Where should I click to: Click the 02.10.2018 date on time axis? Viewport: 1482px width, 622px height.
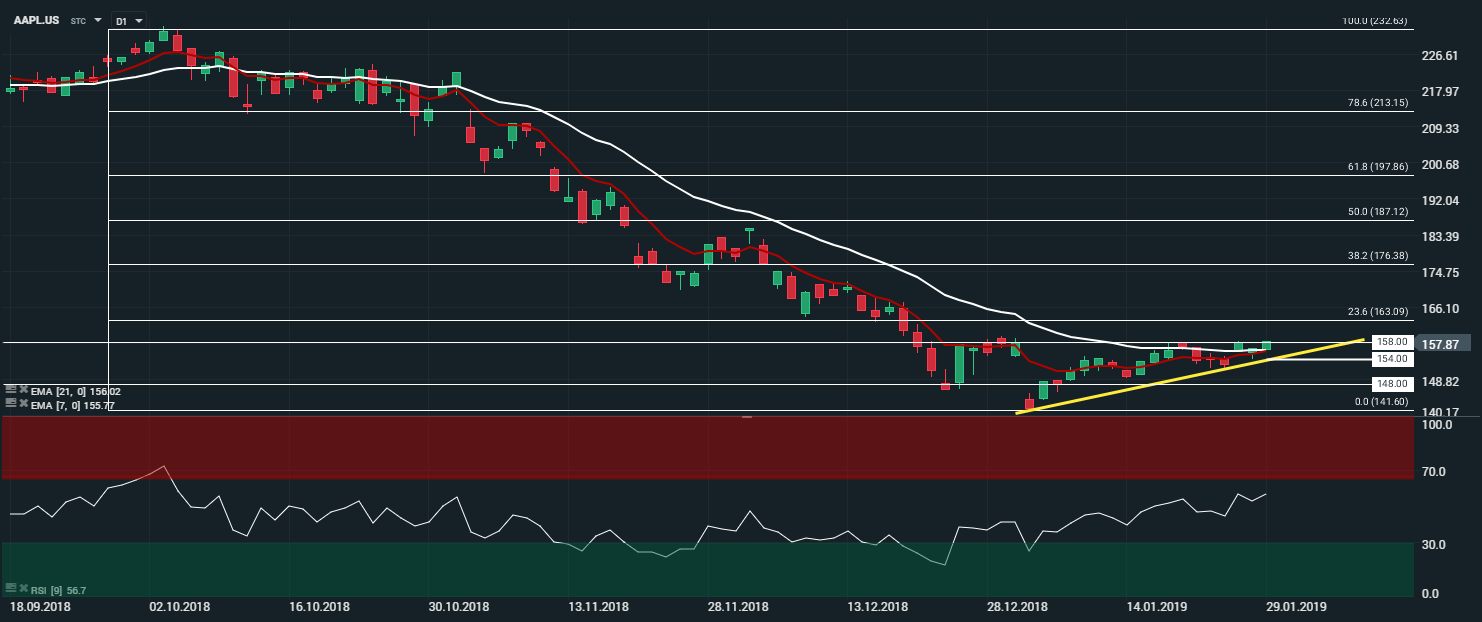click(x=178, y=607)
